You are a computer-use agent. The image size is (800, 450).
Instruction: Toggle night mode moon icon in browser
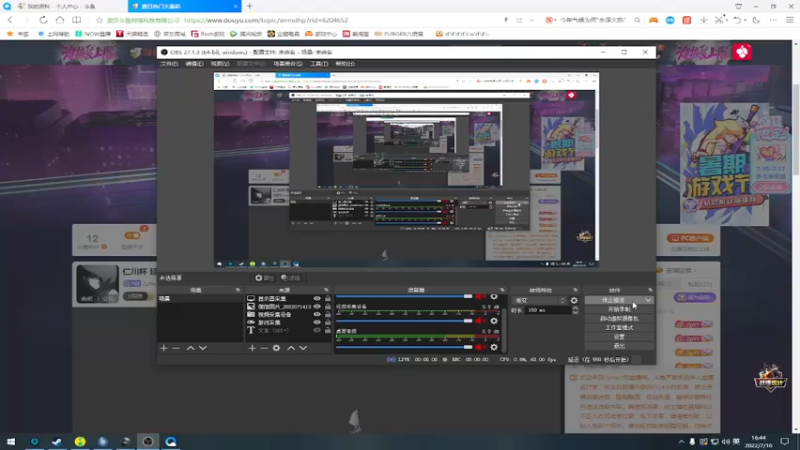point(756,20)
